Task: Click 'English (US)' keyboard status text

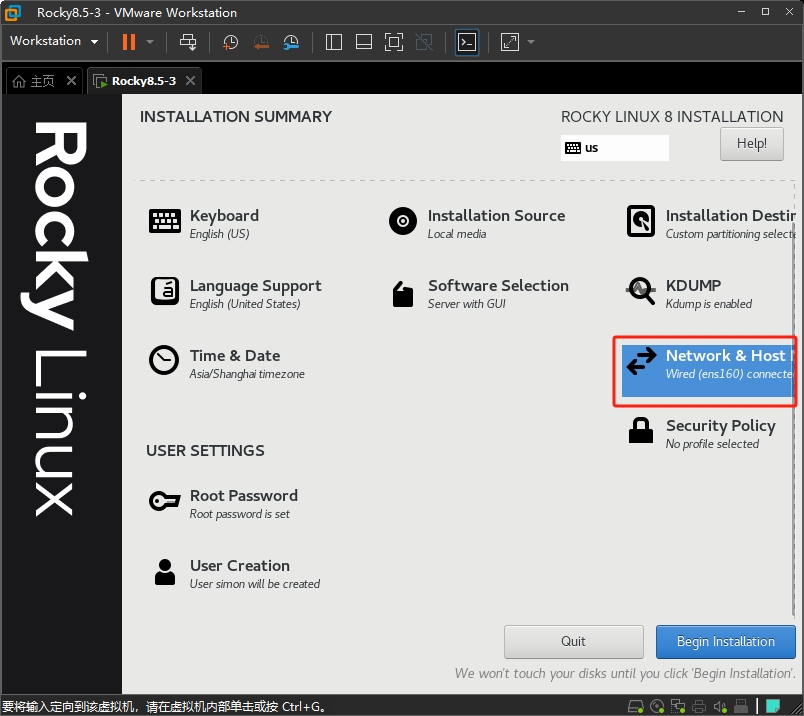Action: click(219, 234)
